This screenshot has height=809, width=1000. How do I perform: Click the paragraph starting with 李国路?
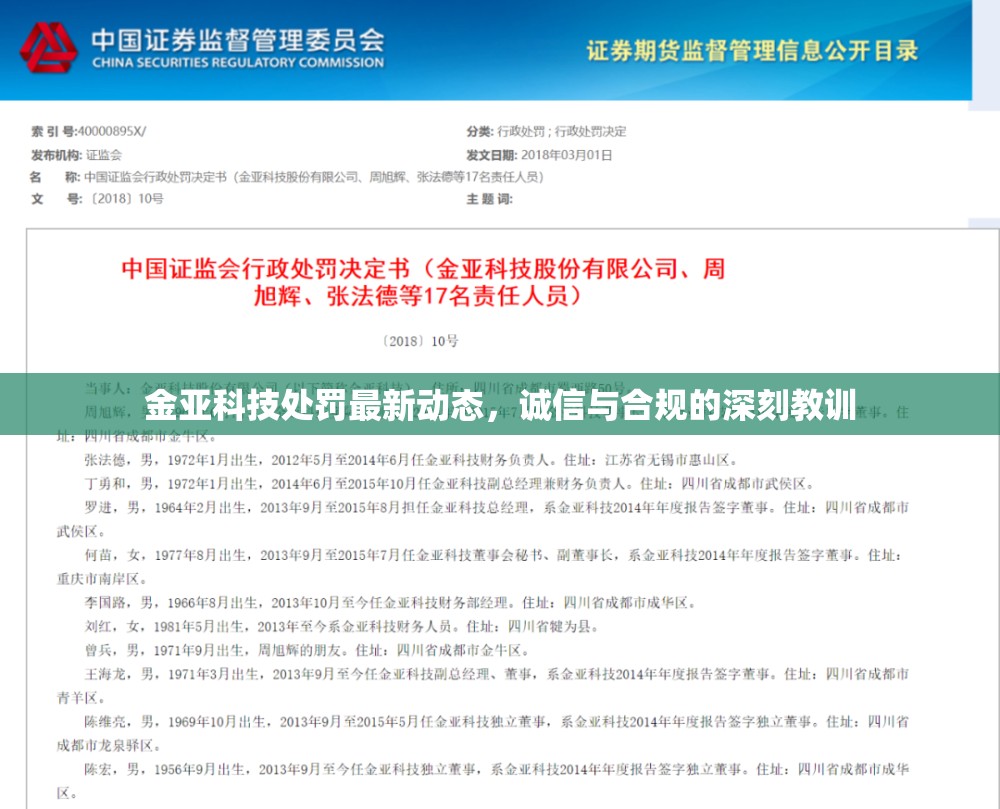pyautogui.click(x=390, y=602)
